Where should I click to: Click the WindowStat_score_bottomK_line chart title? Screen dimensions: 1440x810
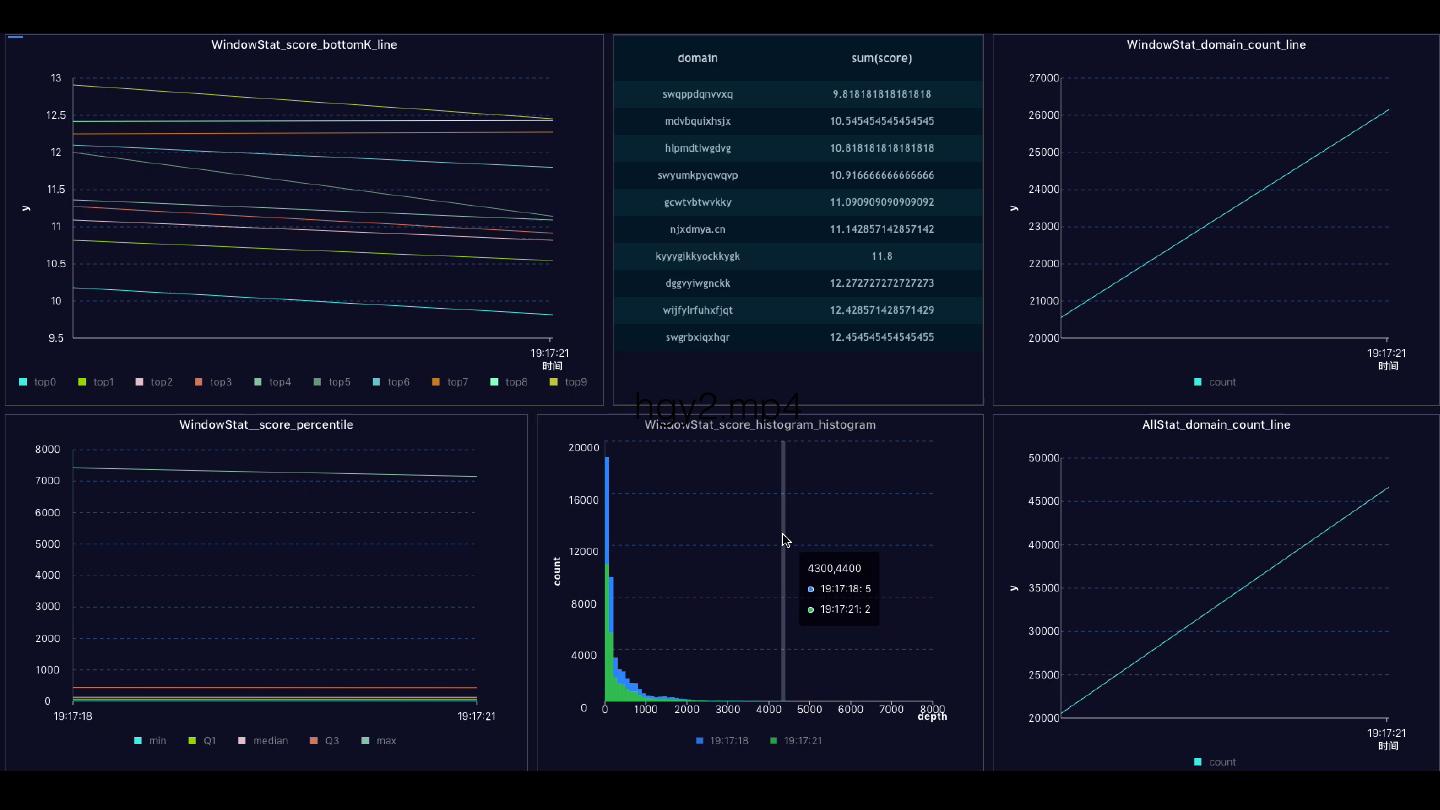click(304, 45)
